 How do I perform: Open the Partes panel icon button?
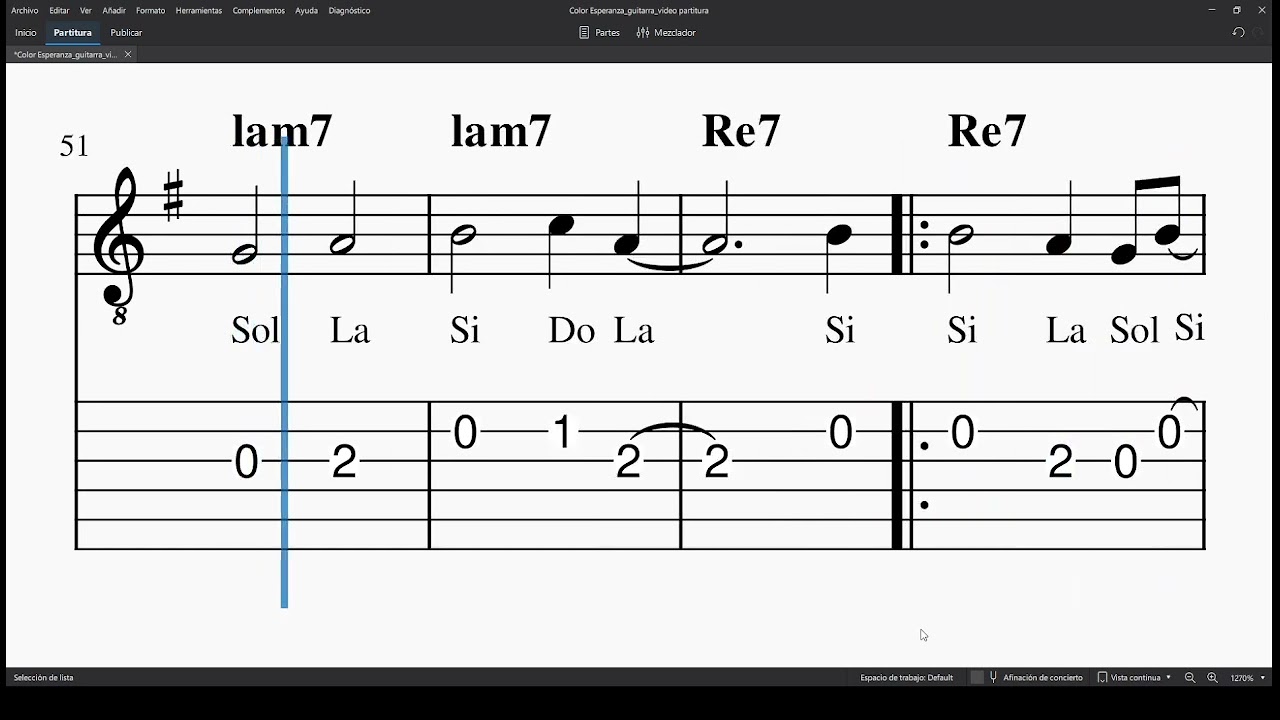click(x=599, y=32)
